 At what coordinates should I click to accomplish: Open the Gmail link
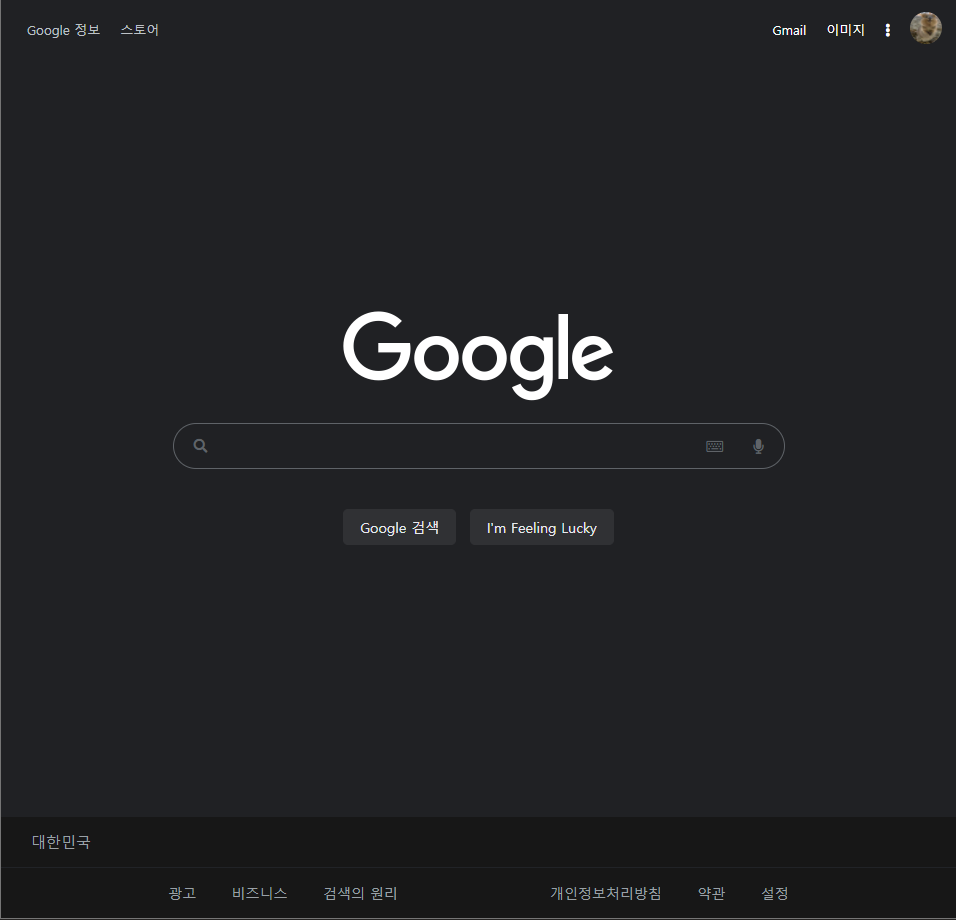pos(789,30)
